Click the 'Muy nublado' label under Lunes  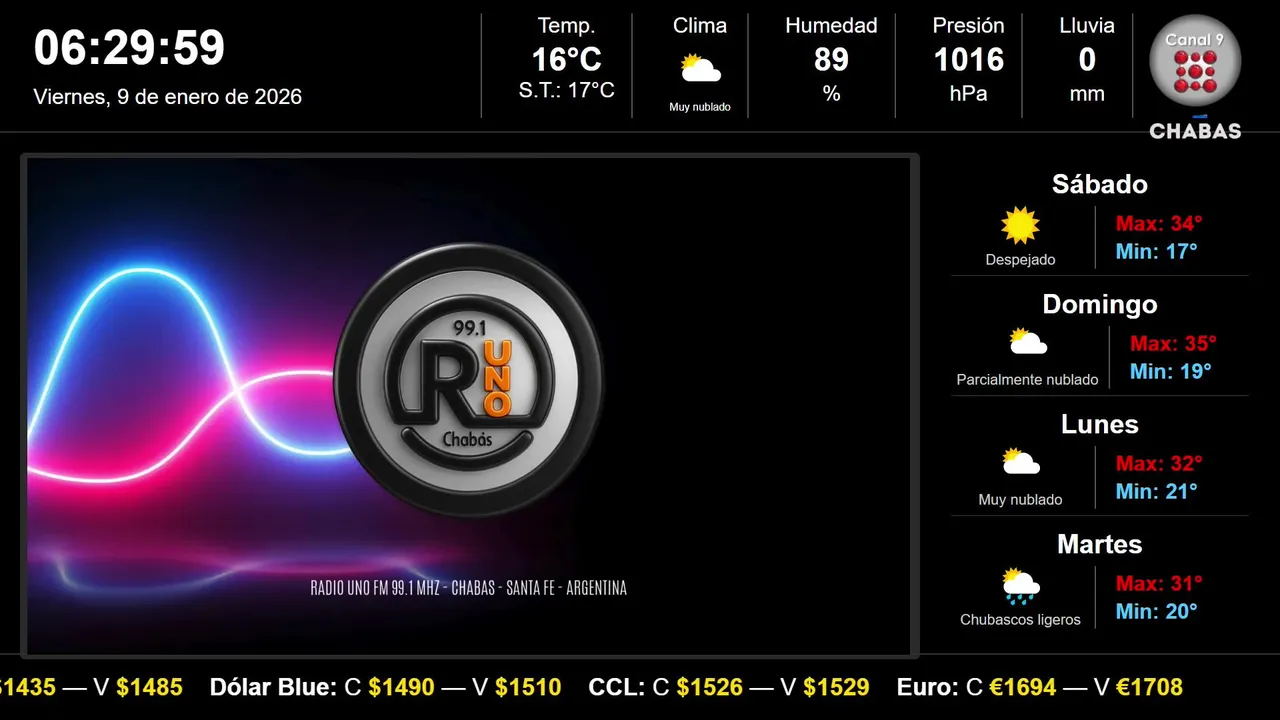1020,500
